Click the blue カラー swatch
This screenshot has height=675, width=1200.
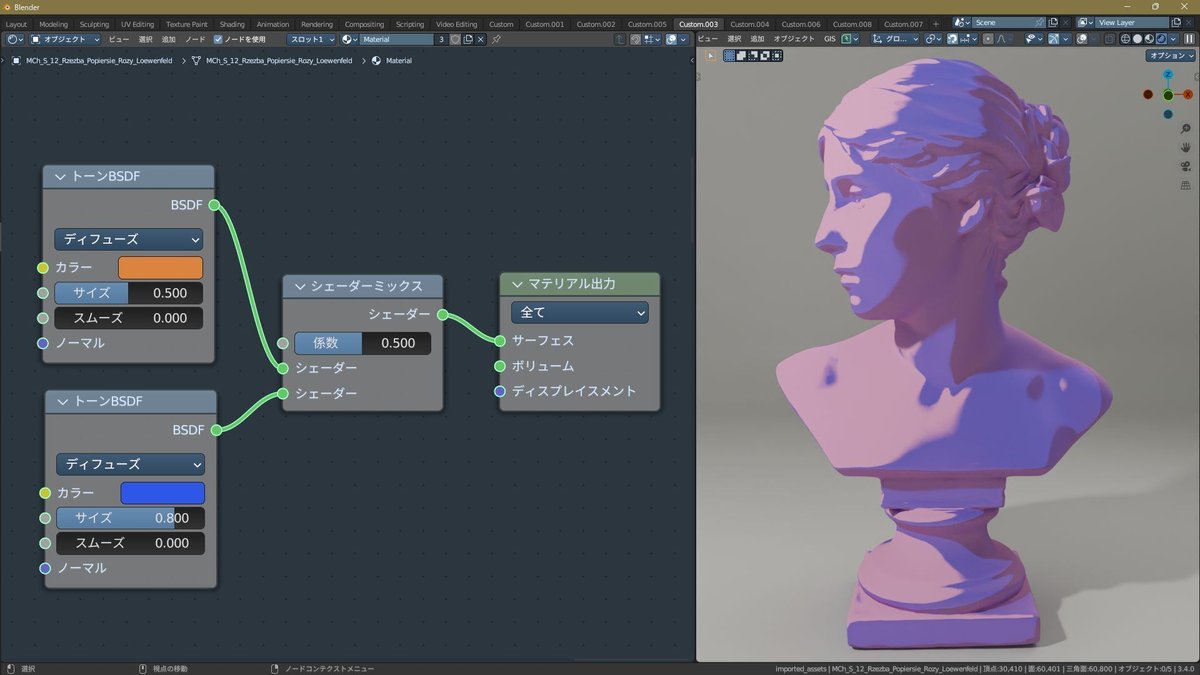coord(162,493)
